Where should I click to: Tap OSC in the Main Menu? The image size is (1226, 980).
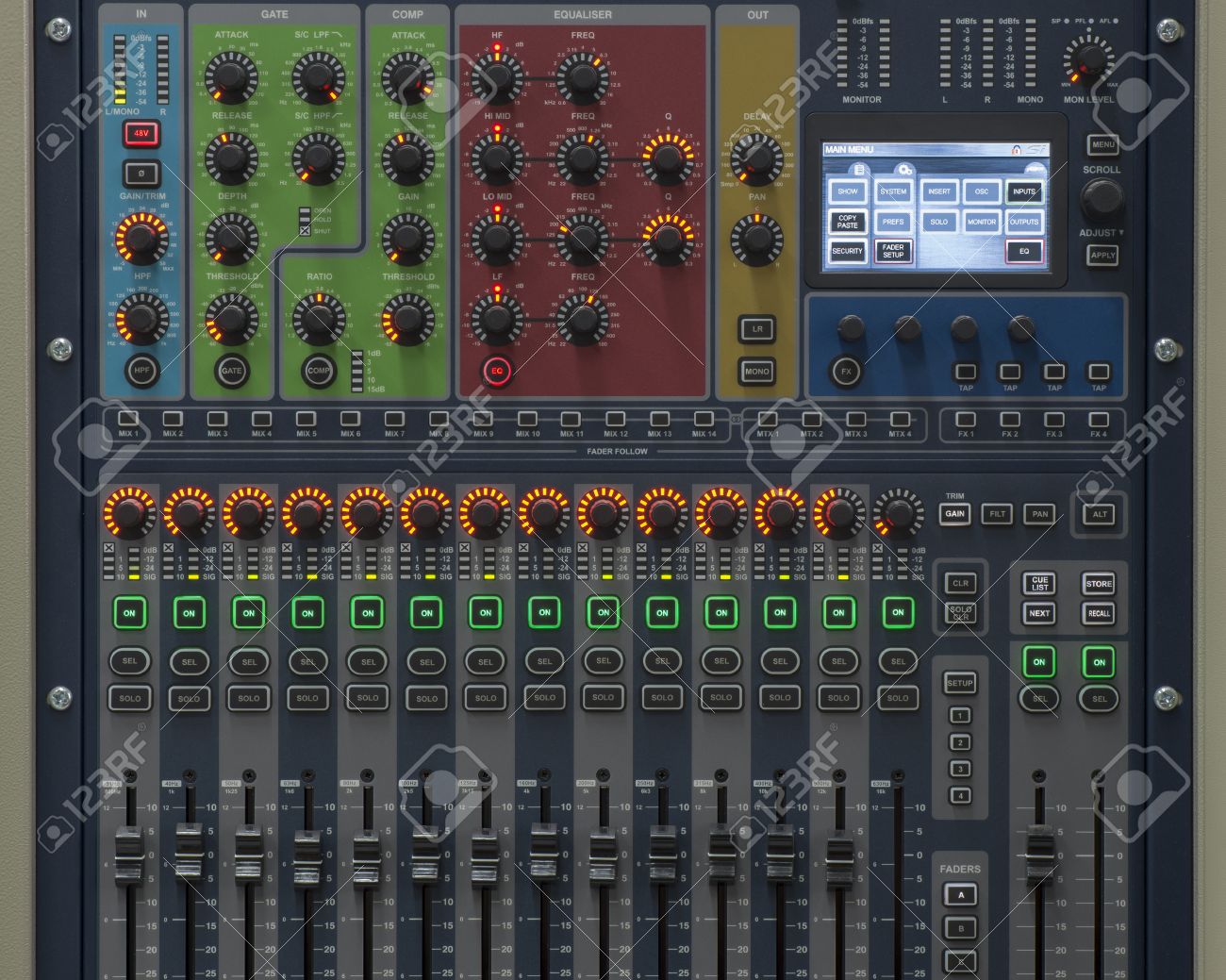pos(982,191)
